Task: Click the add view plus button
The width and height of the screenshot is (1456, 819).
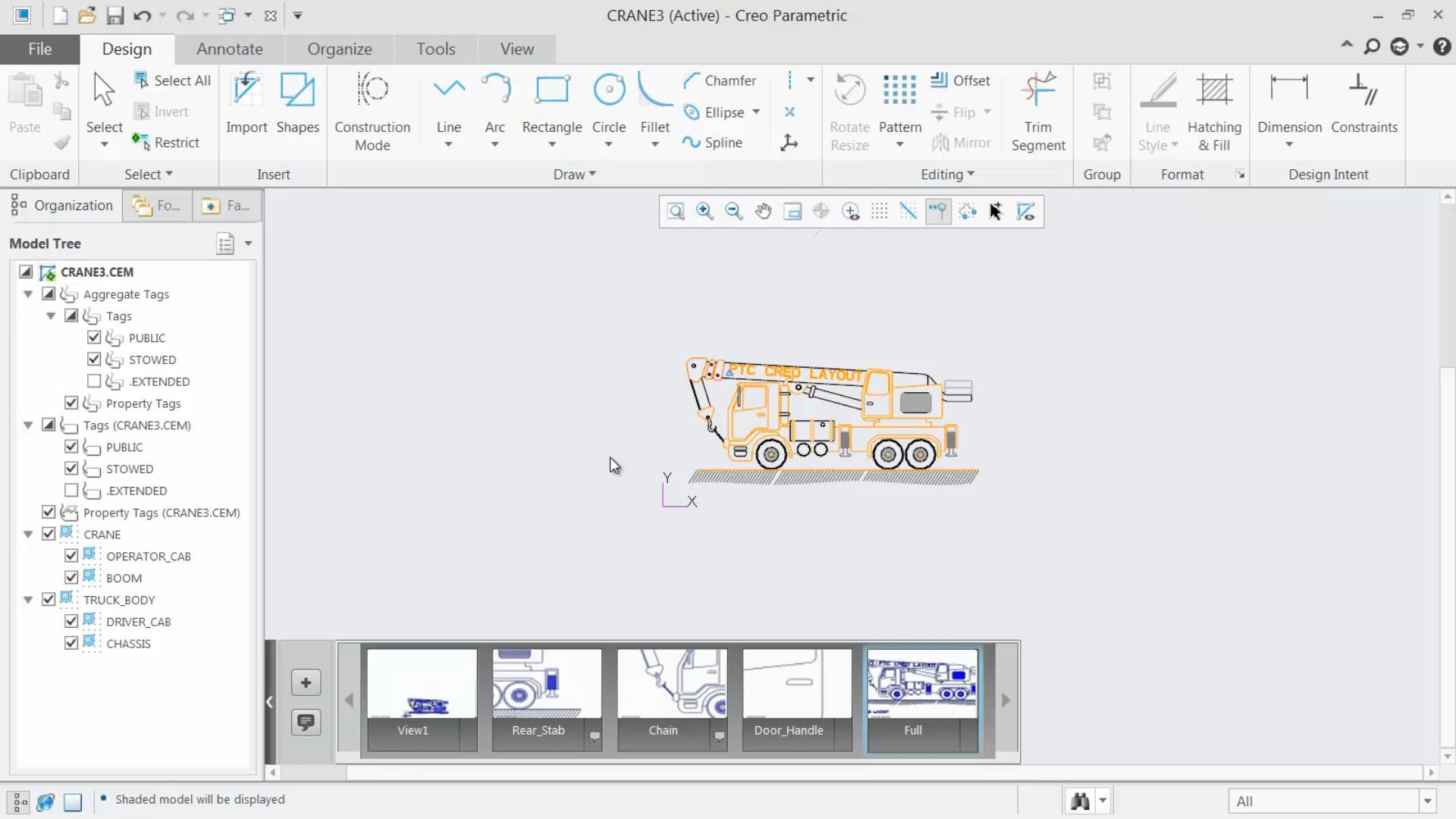Action: (x=306, y=682)
